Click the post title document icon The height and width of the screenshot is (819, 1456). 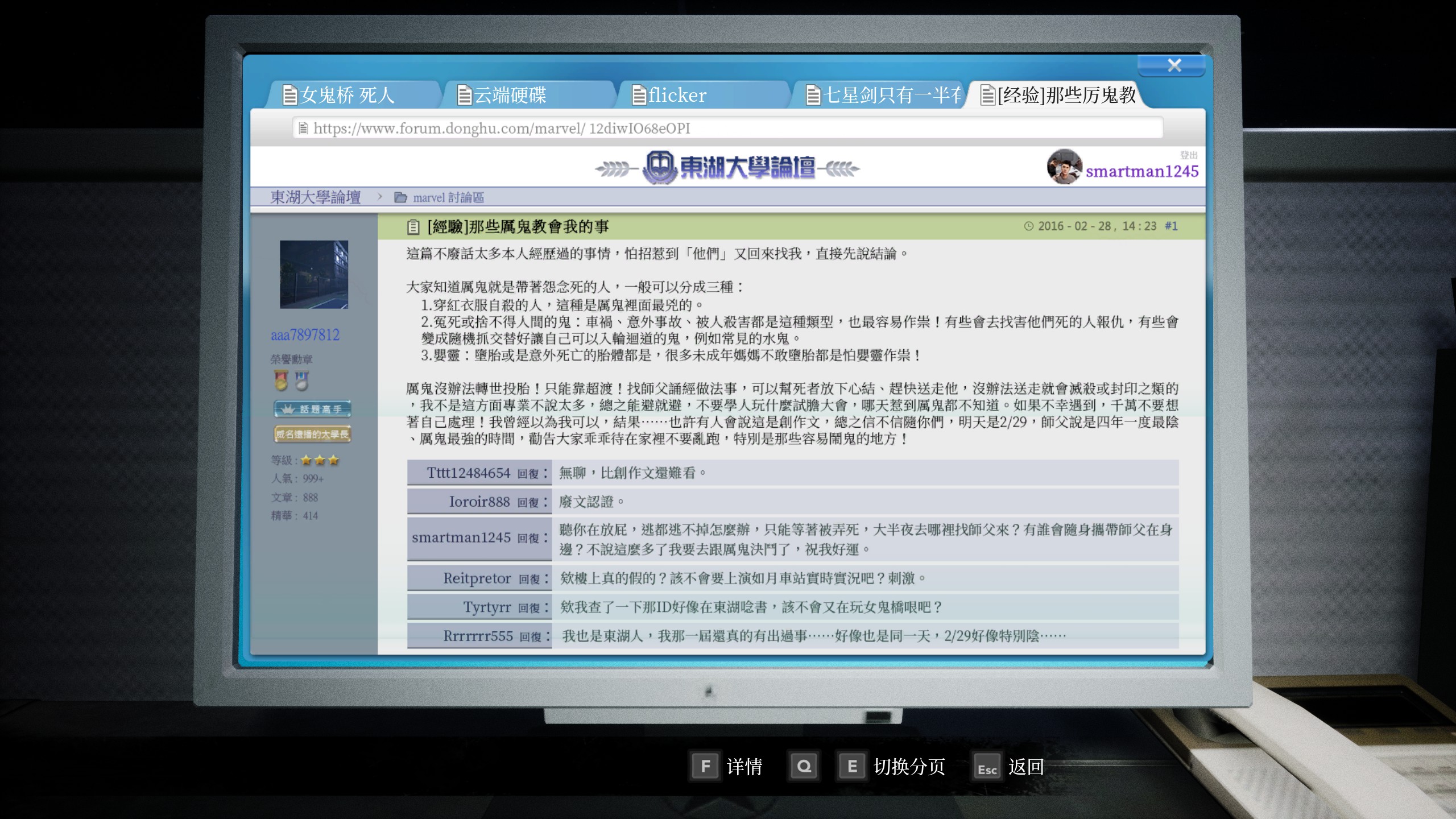tap(413, 227)
